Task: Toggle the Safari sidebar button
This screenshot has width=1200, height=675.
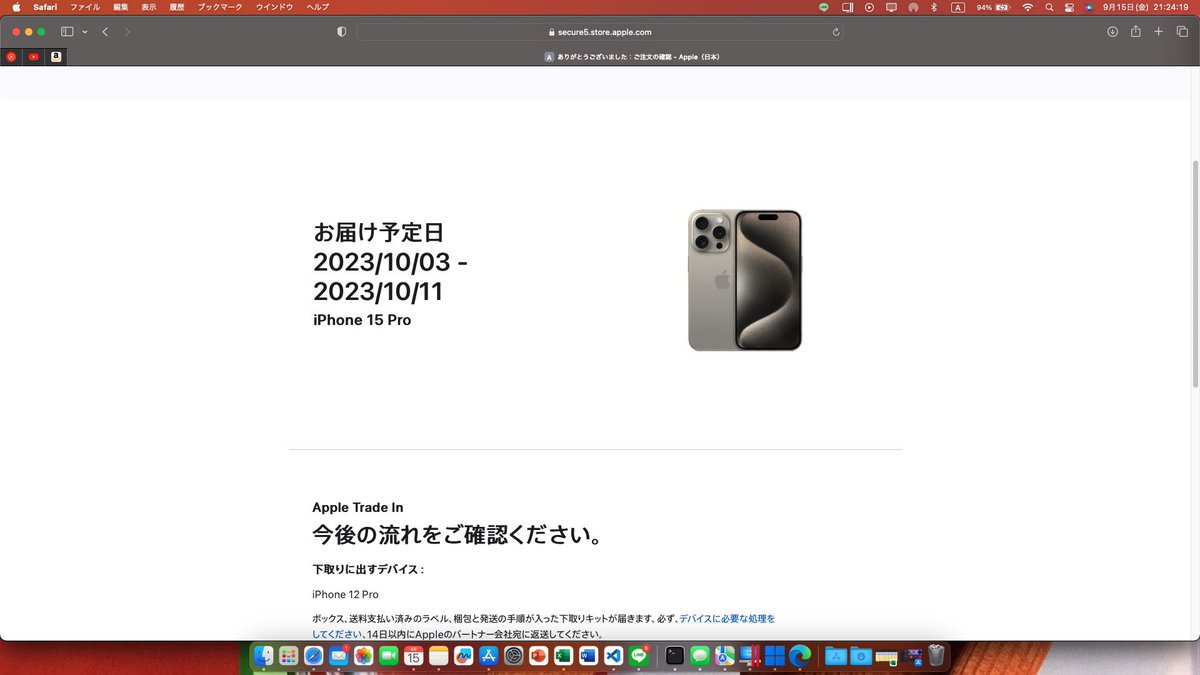Action: [67, 32]
